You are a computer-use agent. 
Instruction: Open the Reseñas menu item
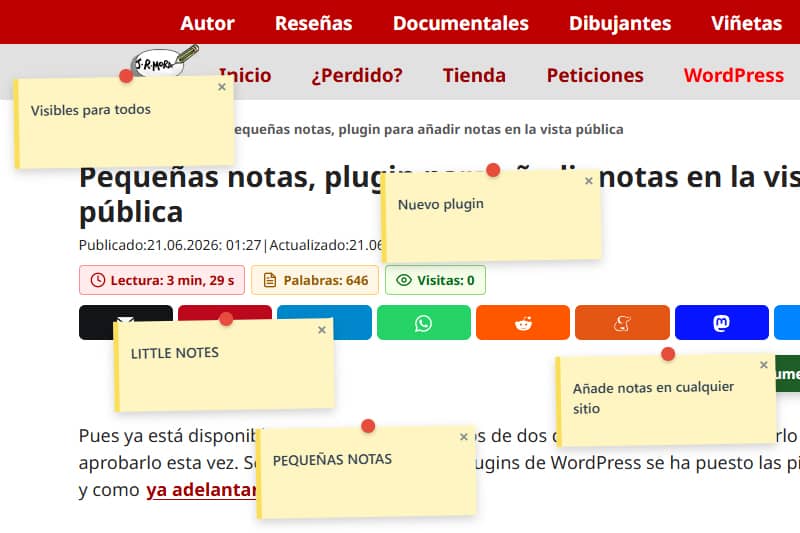click(x=313, y=23)
